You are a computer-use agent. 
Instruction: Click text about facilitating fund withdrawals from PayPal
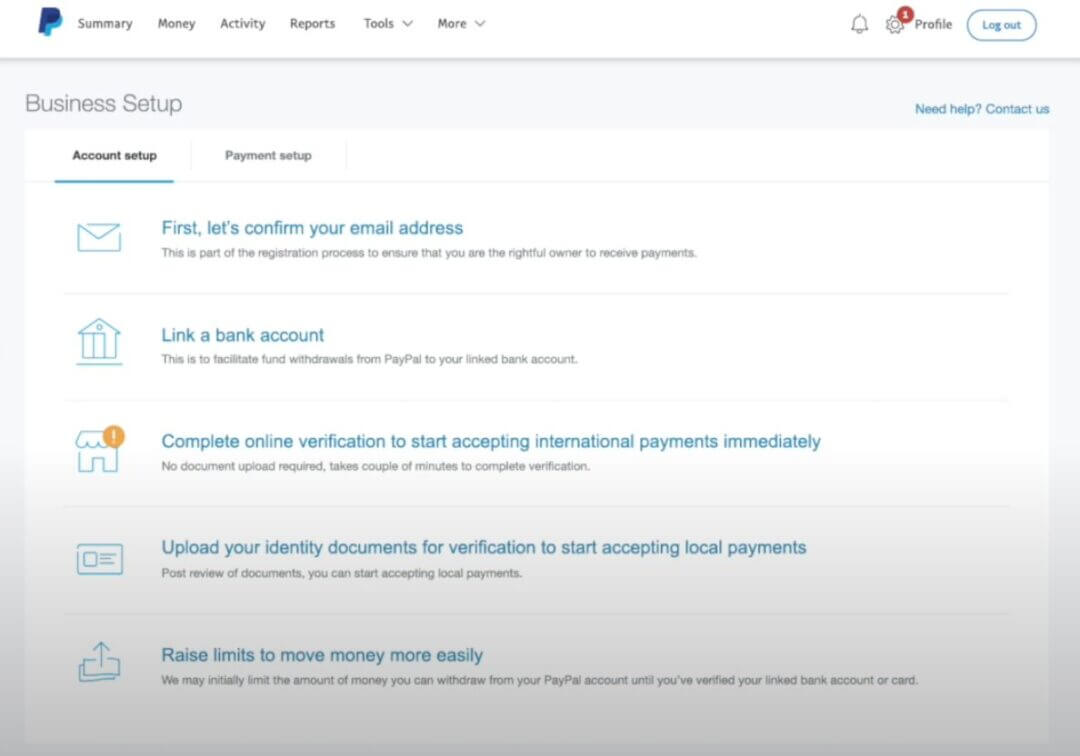coord(369,359)
